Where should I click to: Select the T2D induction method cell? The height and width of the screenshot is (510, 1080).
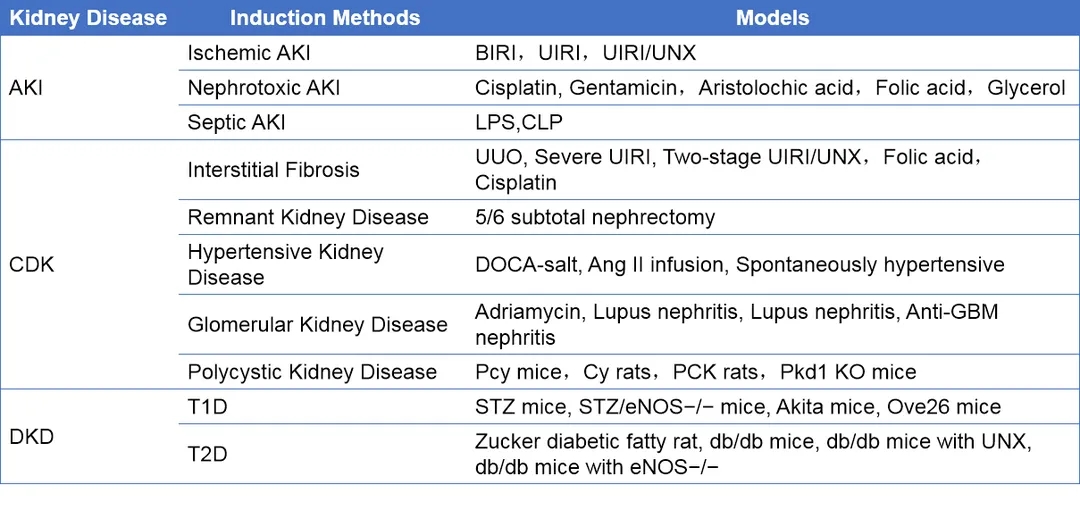pos(207,454)
